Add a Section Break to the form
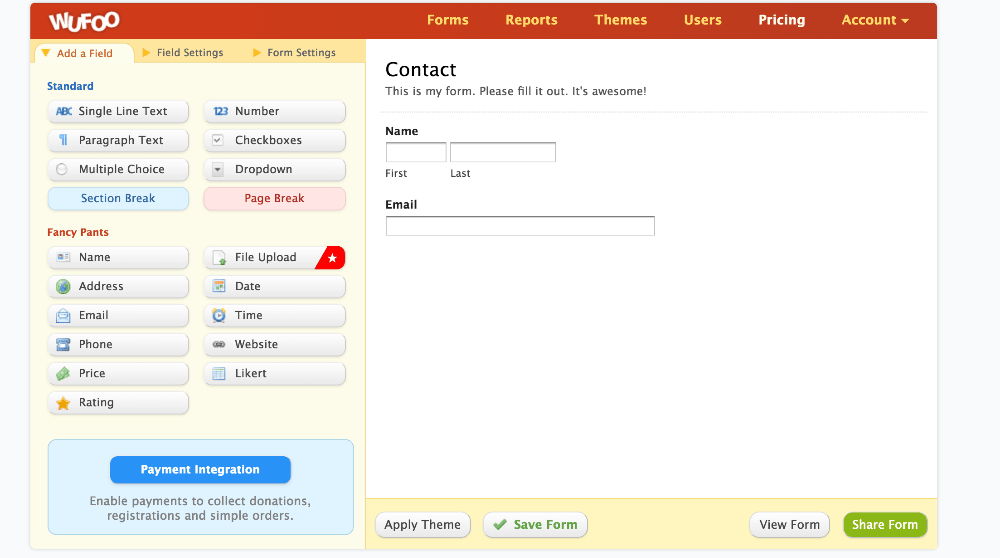The image size is (1000, 558). [118, 198]
